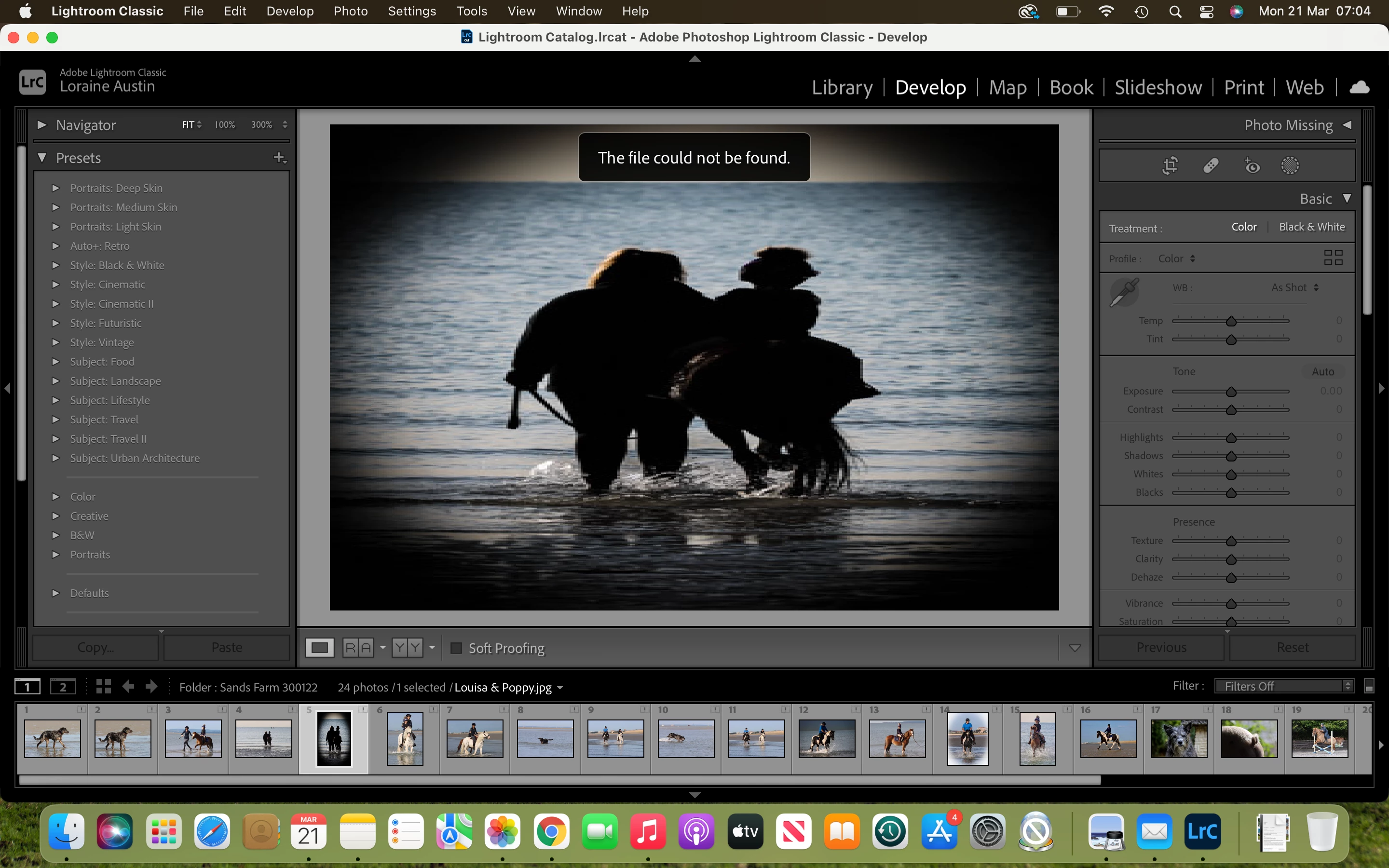
Task: Switch to Grid view from filmstrip bar
Action: coord(103,687)
